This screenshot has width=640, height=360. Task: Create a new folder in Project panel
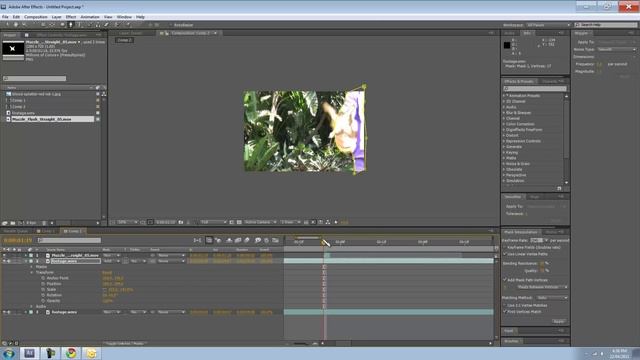tap(13, 223)
